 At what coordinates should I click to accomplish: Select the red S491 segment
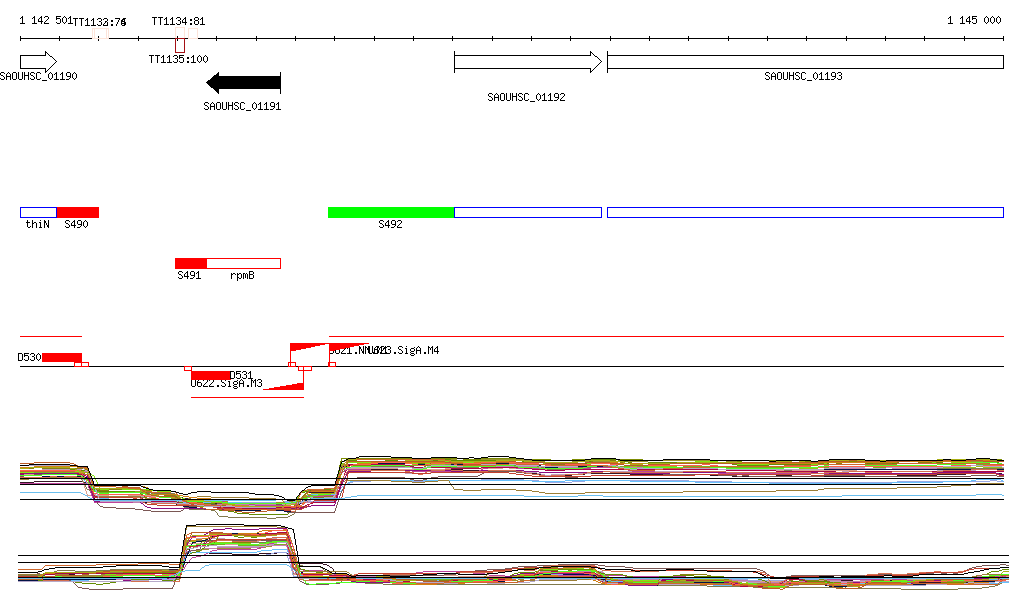tap(190, 263)
